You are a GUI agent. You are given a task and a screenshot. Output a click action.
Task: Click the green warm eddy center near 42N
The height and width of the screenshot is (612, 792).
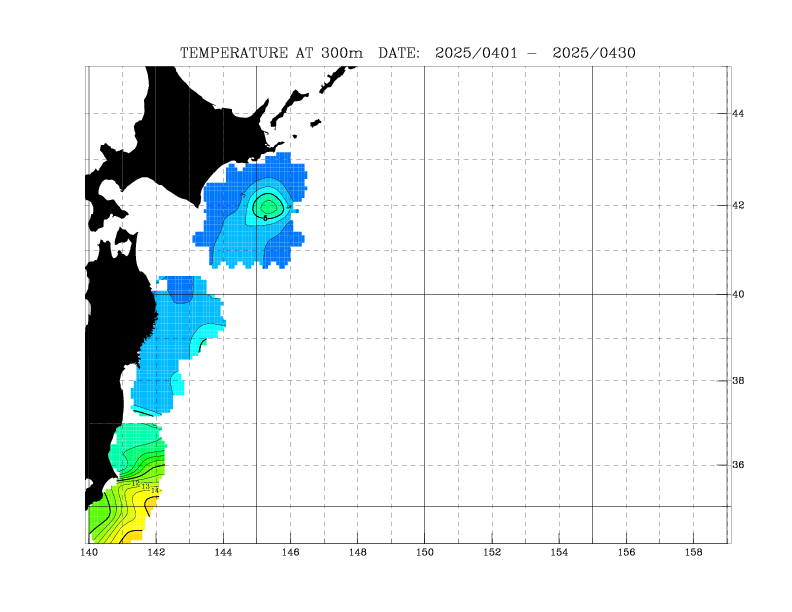pos(267,206)
